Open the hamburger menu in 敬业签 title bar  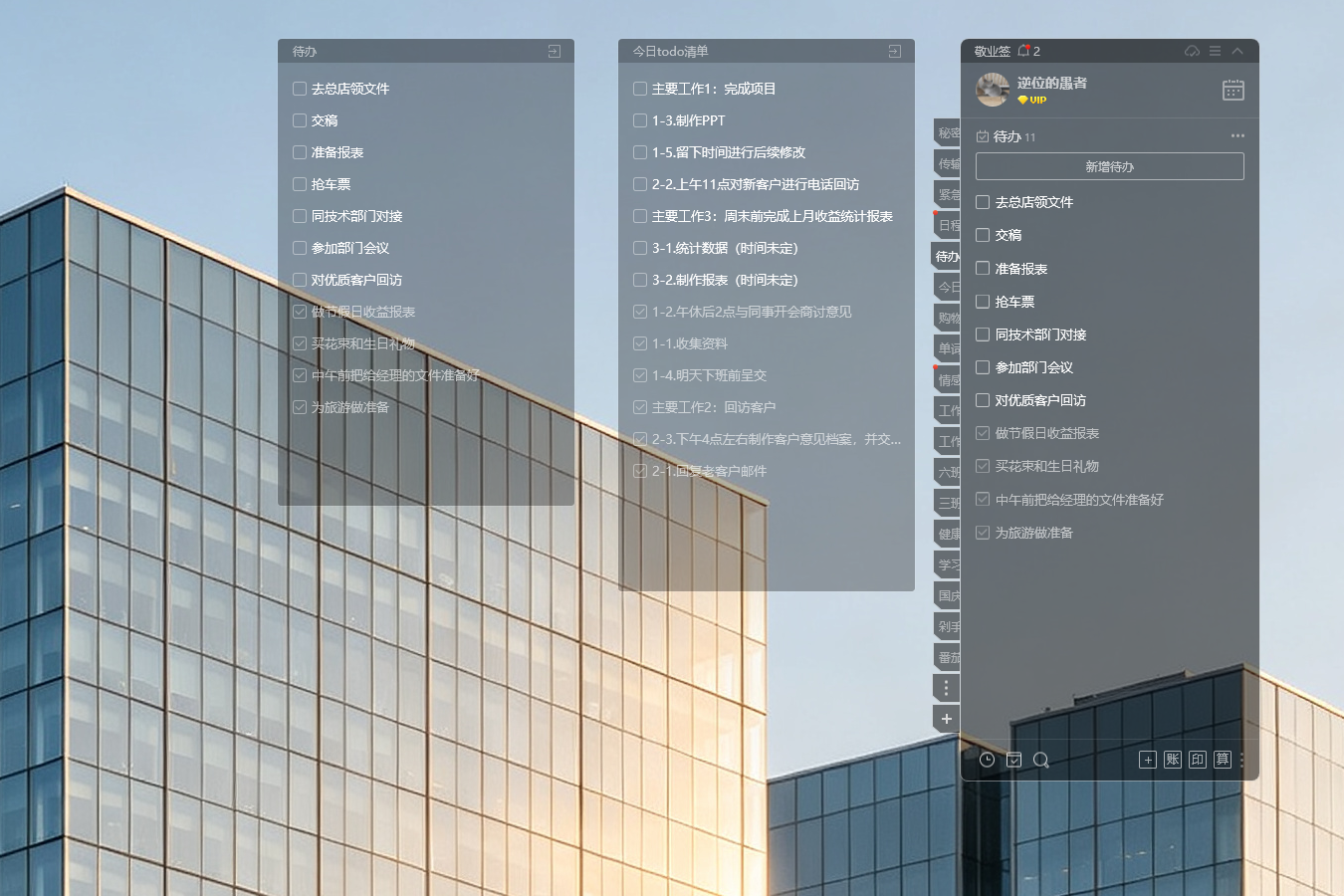pos(1215,51)
